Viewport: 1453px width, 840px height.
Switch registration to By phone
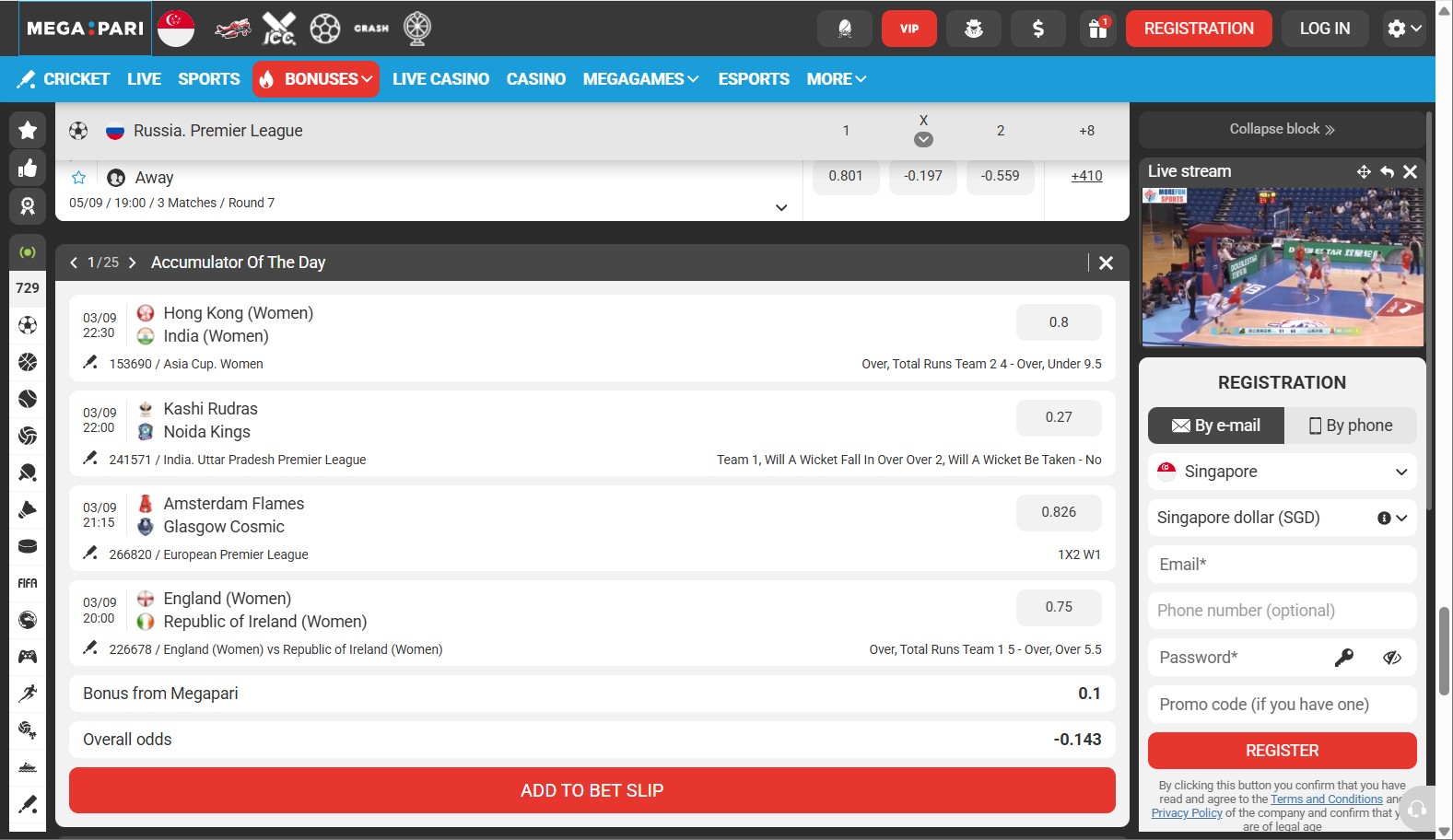[x=1351, y=426]
